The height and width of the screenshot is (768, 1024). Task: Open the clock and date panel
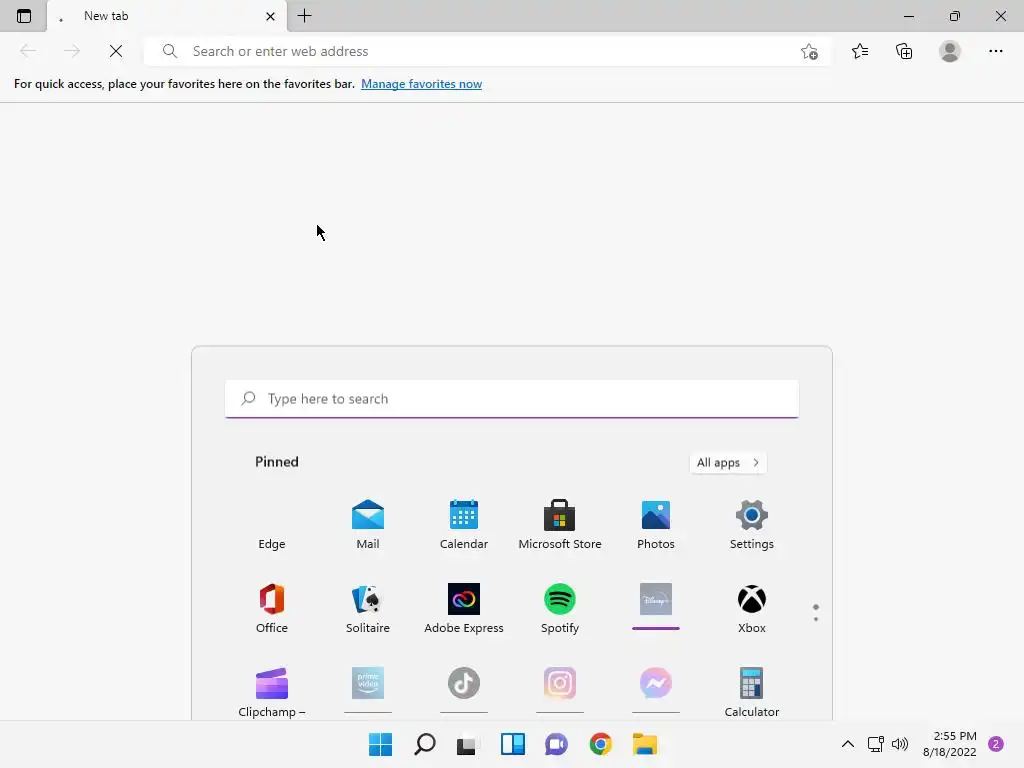(950, 744)
